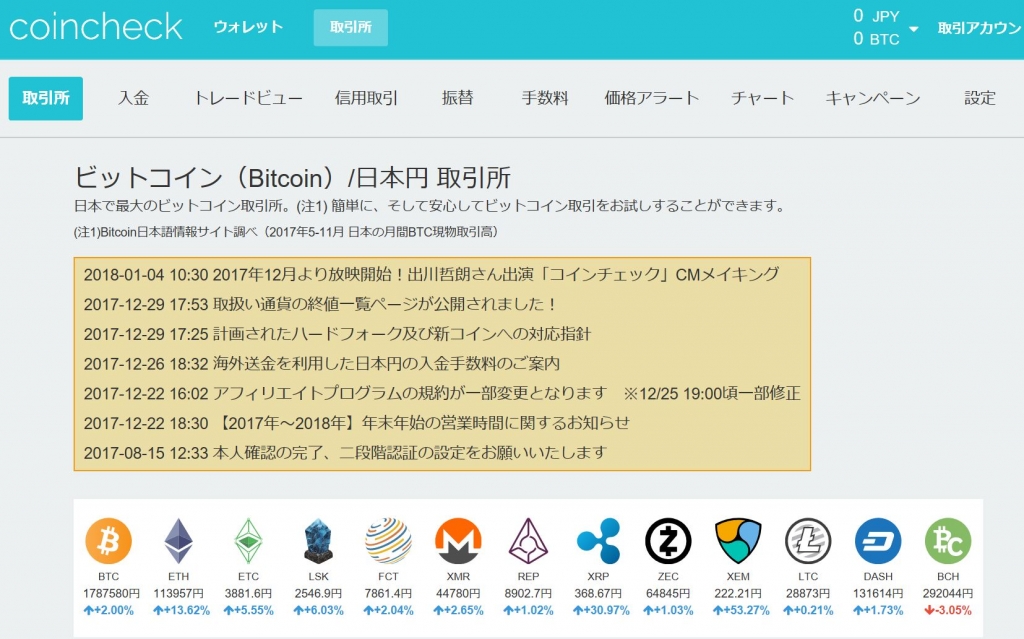Screen dimensions: 1024x639
Task: Open the 設定 settings page
Action: point(980,98)
